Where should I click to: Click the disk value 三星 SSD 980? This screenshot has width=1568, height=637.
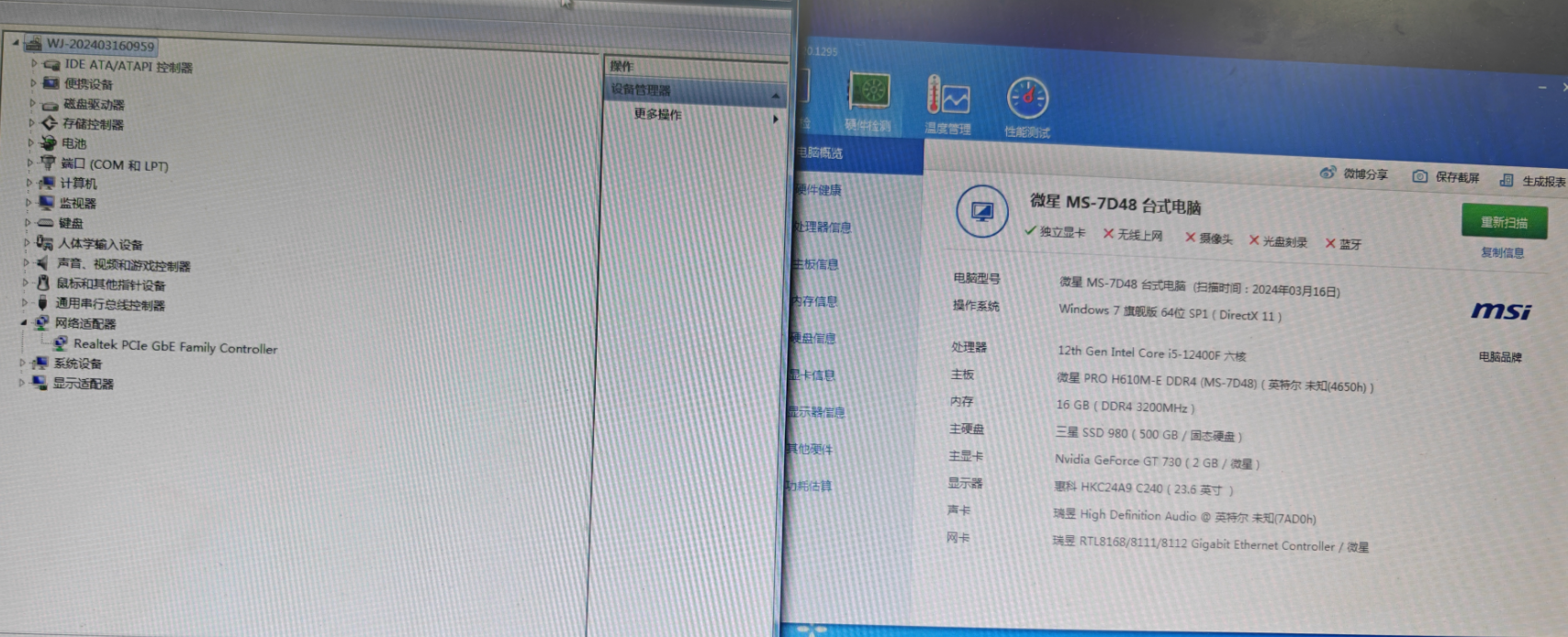[x=1148, y=434]
